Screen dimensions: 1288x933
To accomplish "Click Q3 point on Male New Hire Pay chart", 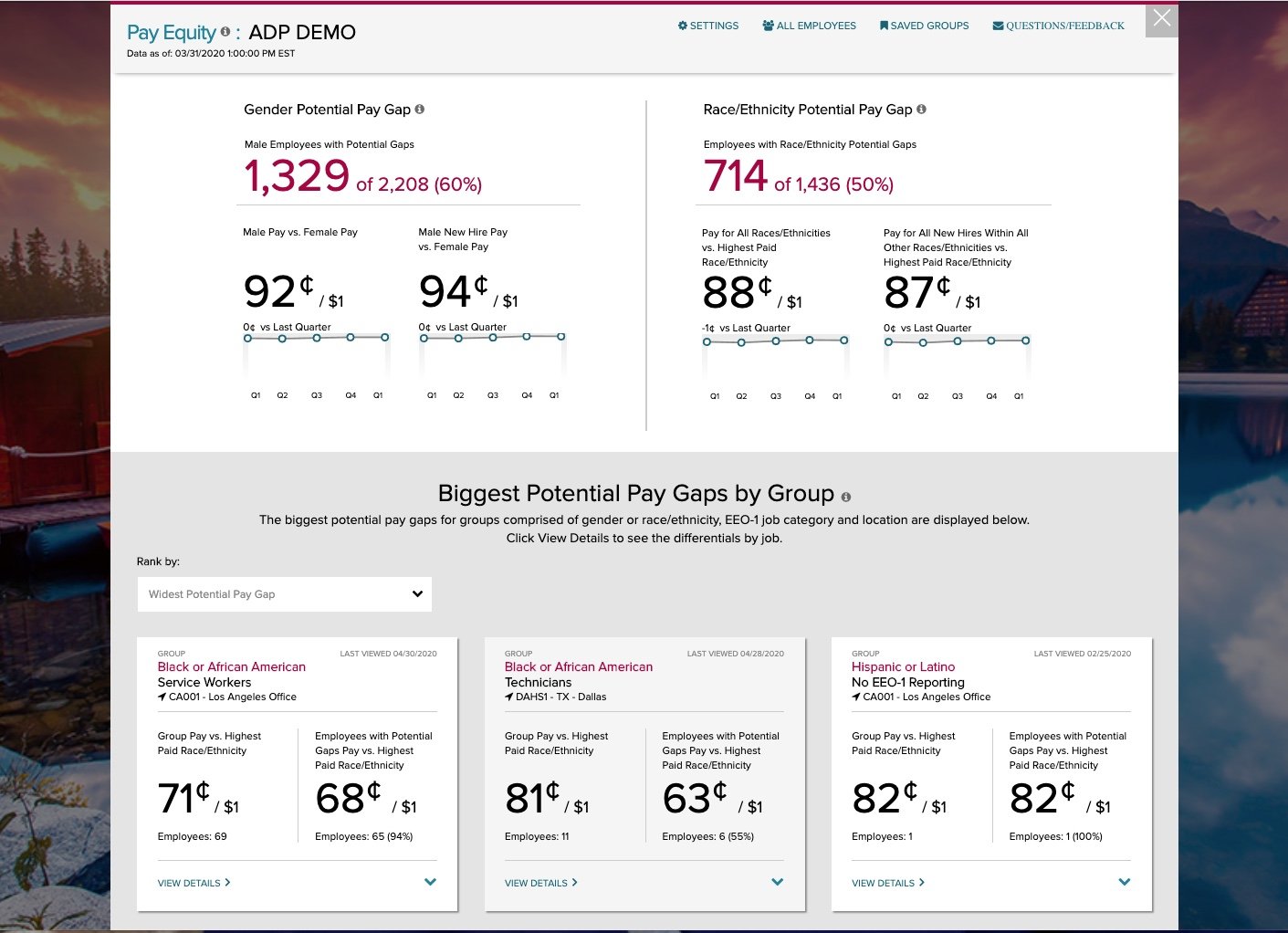I will [x=493, y=338].
